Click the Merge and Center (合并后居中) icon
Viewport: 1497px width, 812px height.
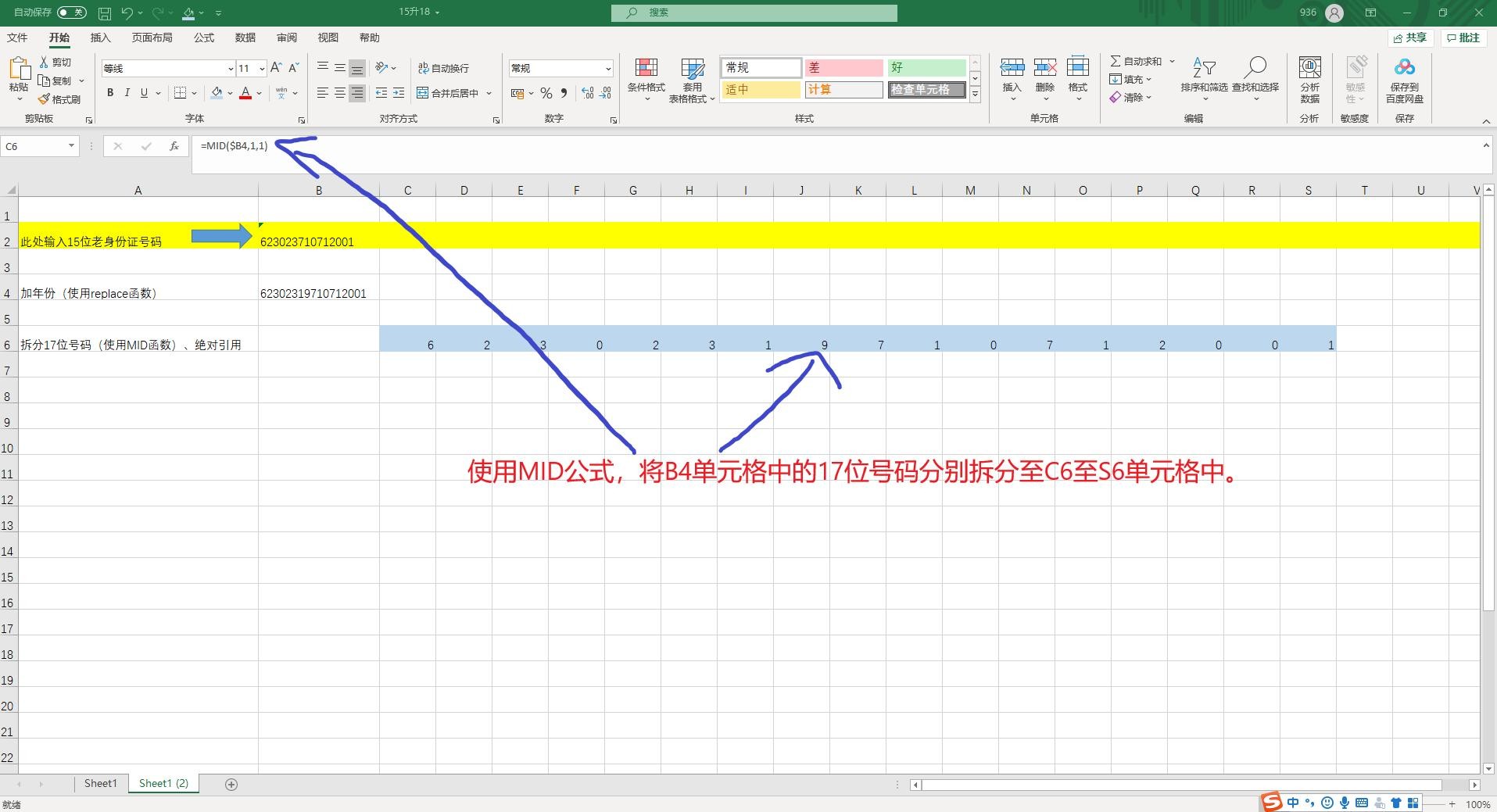pyautogui.click(x=423, y=93)
